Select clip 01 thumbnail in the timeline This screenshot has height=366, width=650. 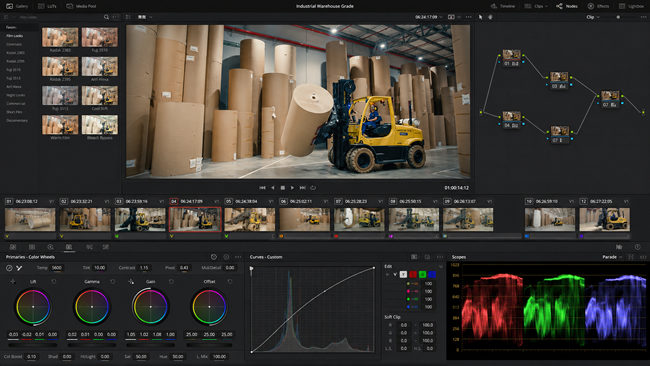click(x=30, y=219)
